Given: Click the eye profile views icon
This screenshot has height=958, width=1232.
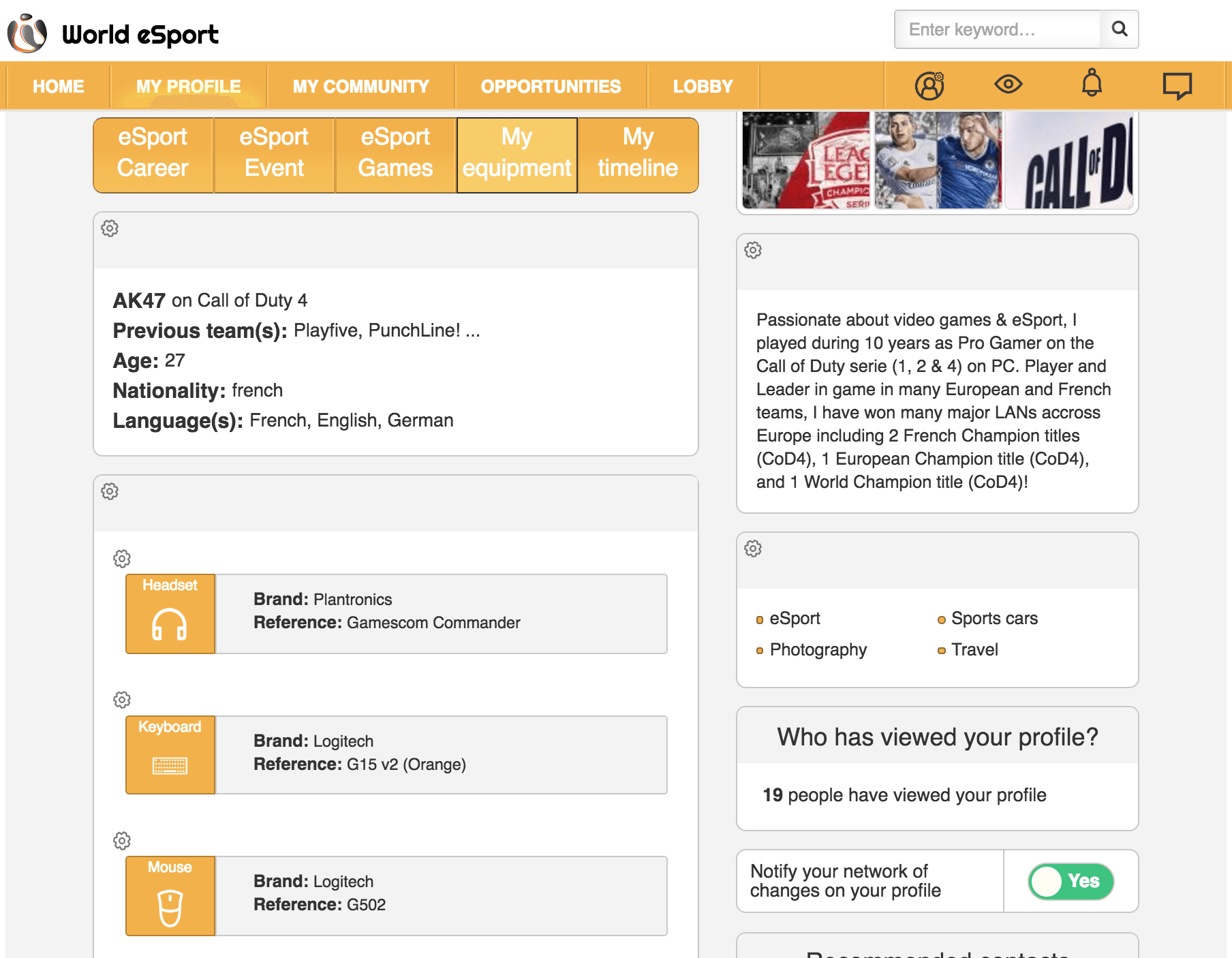Looking at the screenshot, I should (x=1008, y=84).
